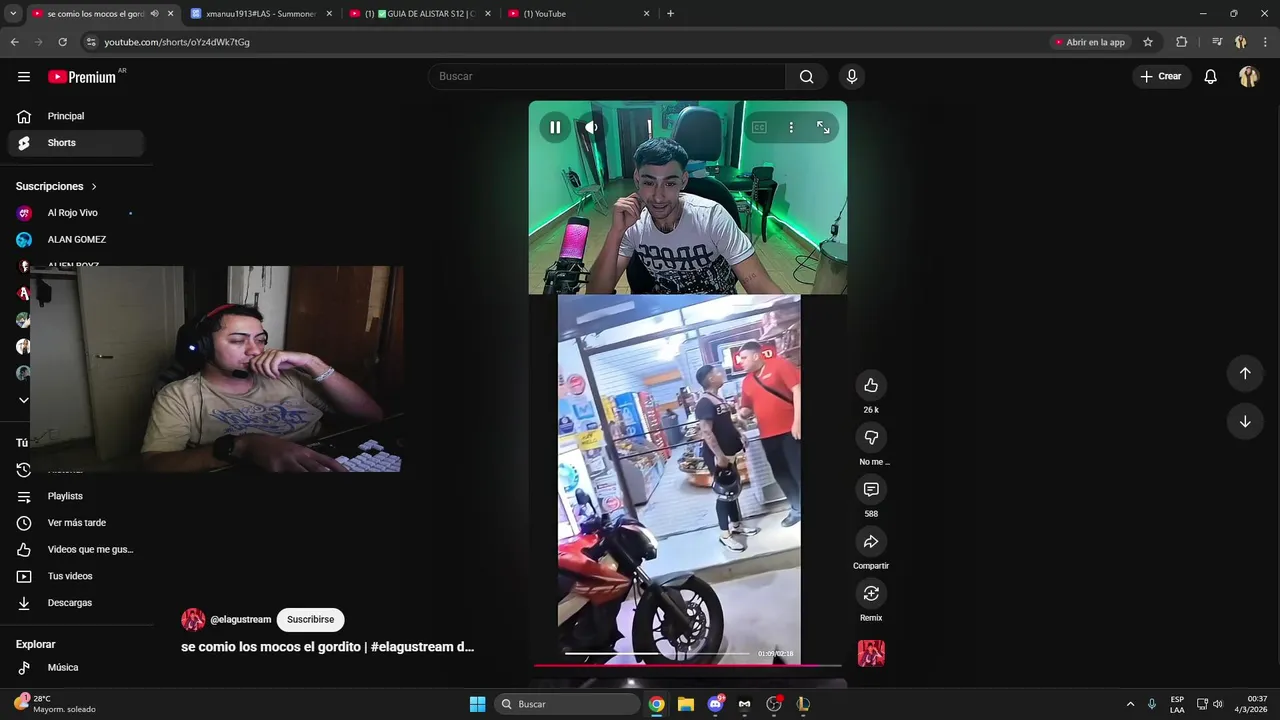
Task: Click the search magnifier button
Action: [806, 76]
